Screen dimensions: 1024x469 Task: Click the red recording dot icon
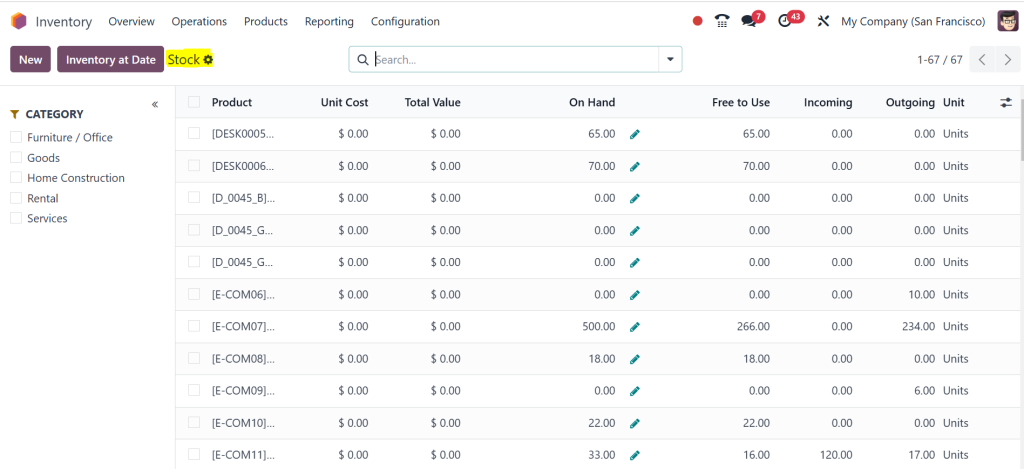[x=697, y=21]
